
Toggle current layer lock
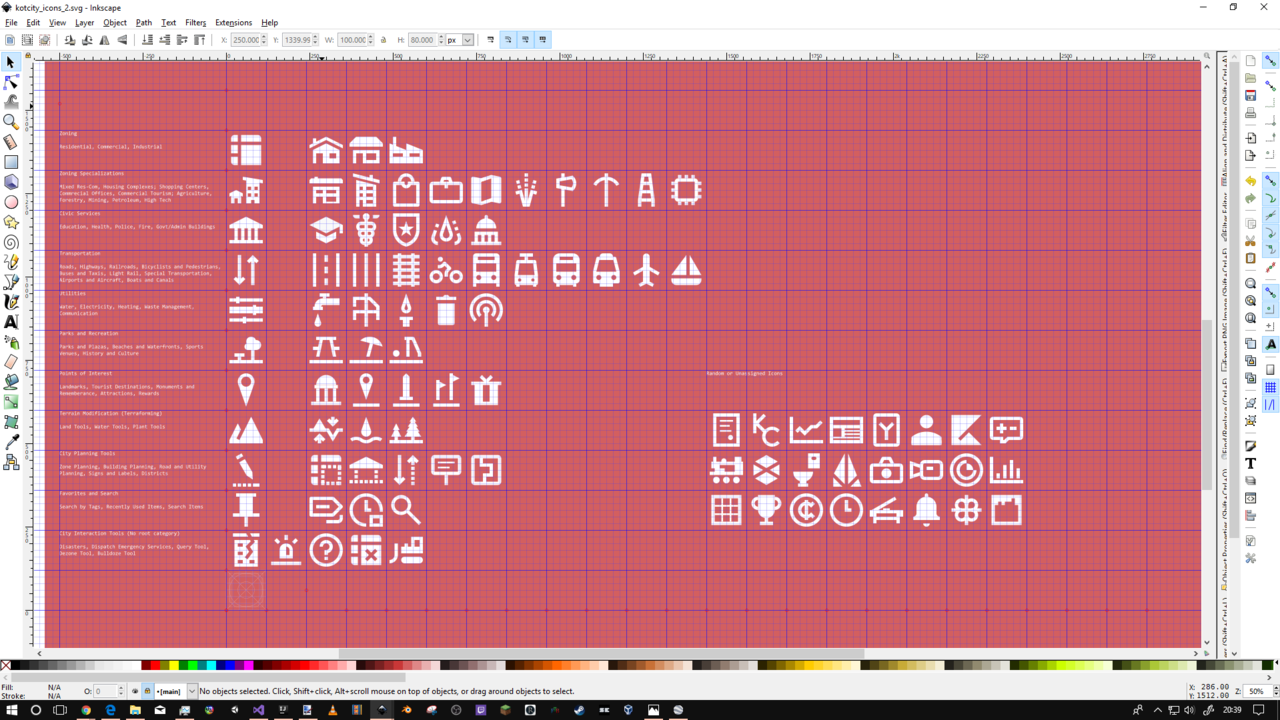tap(147, 691)
